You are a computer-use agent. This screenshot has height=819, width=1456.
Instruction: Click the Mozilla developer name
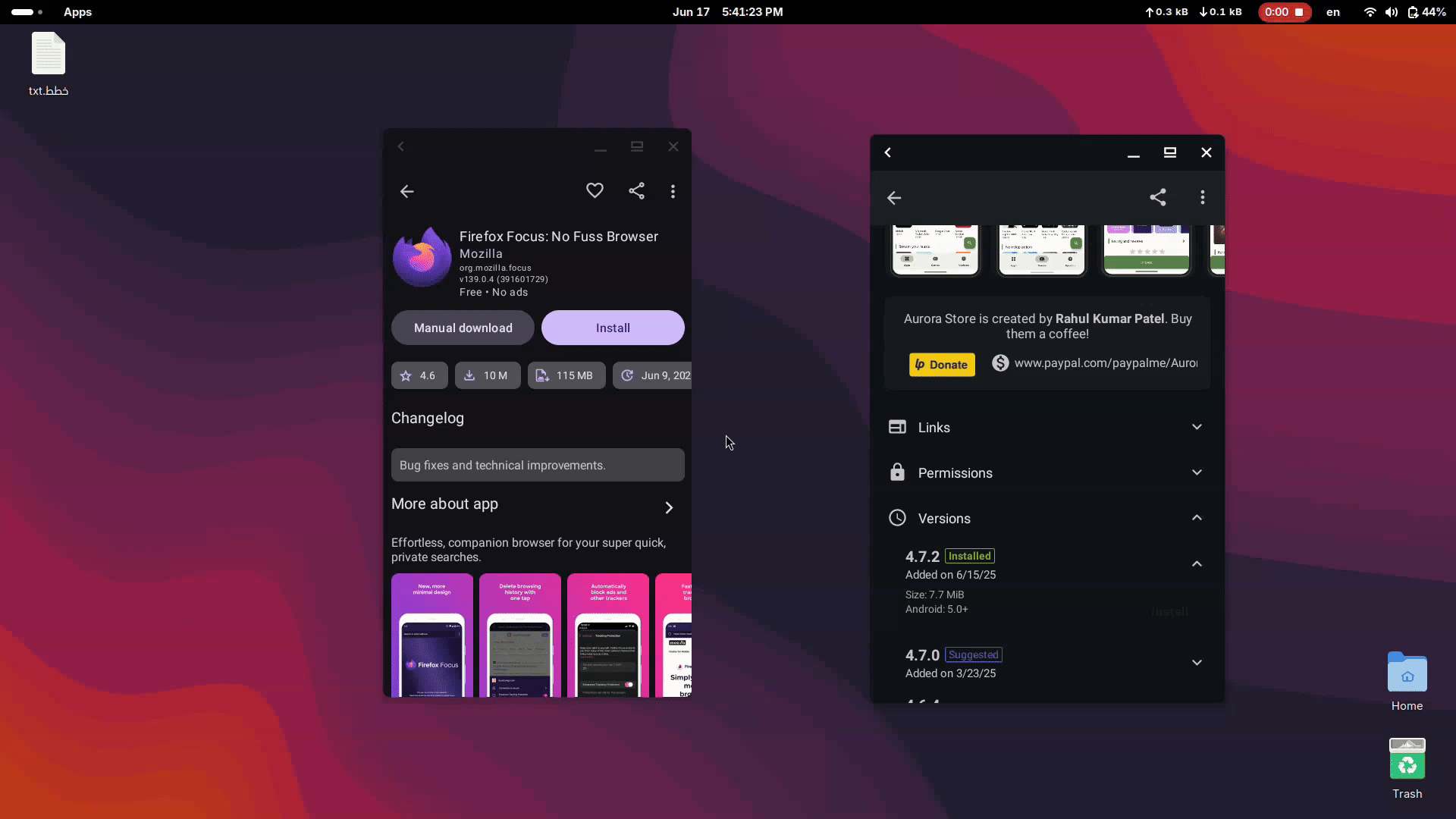pos(481,254)
